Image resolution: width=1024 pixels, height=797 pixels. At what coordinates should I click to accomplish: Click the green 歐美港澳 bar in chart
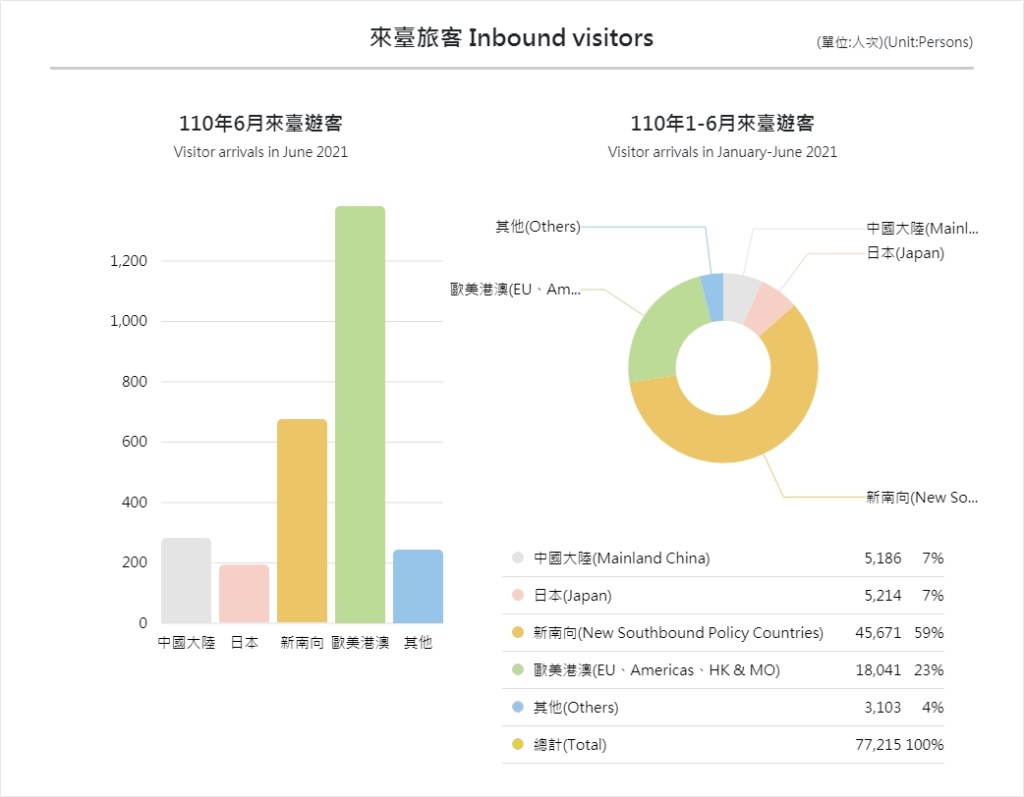click(x=360, y=415)
